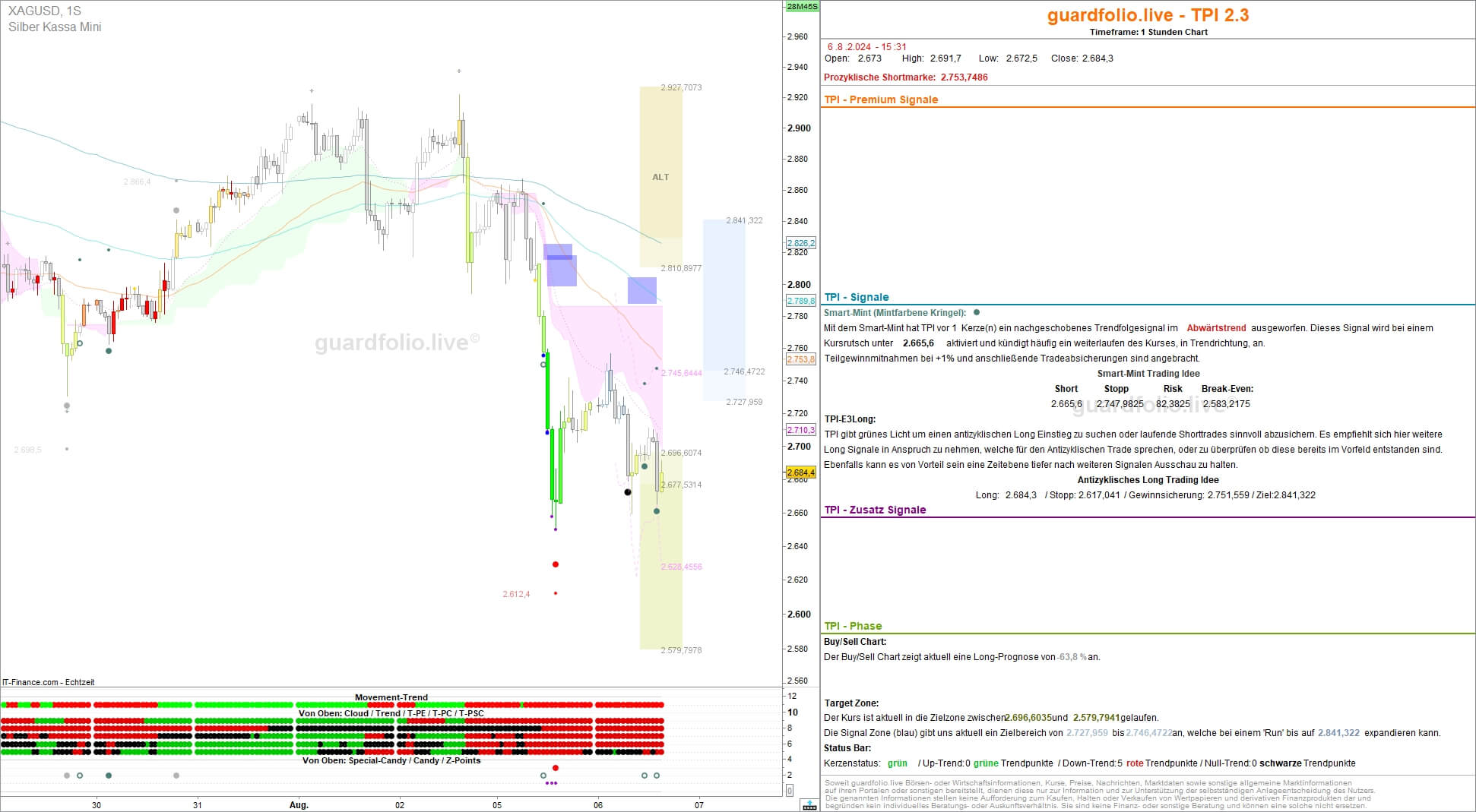Click the Von Oben: Special-Candy row label
1476x812 pixels.
(x=391, y=760)
